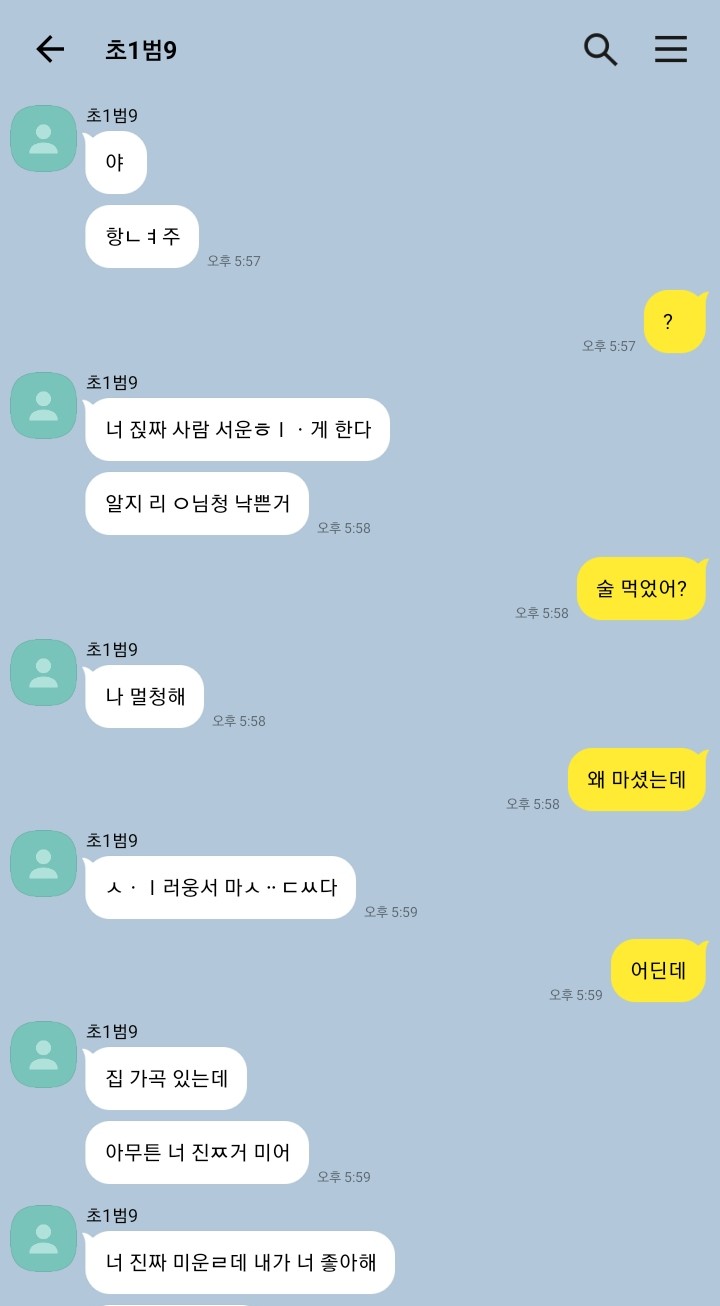The image size is (720, 1306).
Task: Tap the '알지 리 ㅇ님청 낙쁜거' bubble
Action: [197, 504]
